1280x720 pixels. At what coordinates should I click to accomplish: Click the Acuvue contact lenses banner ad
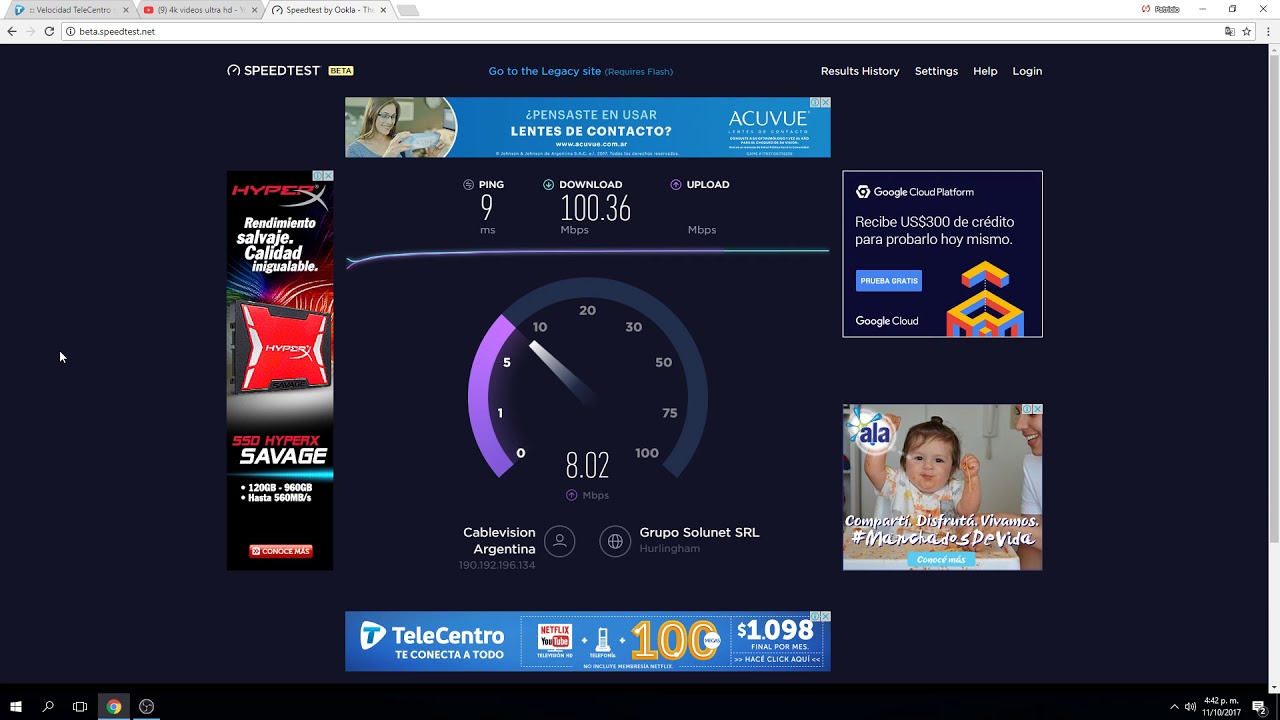click(588, 127)
